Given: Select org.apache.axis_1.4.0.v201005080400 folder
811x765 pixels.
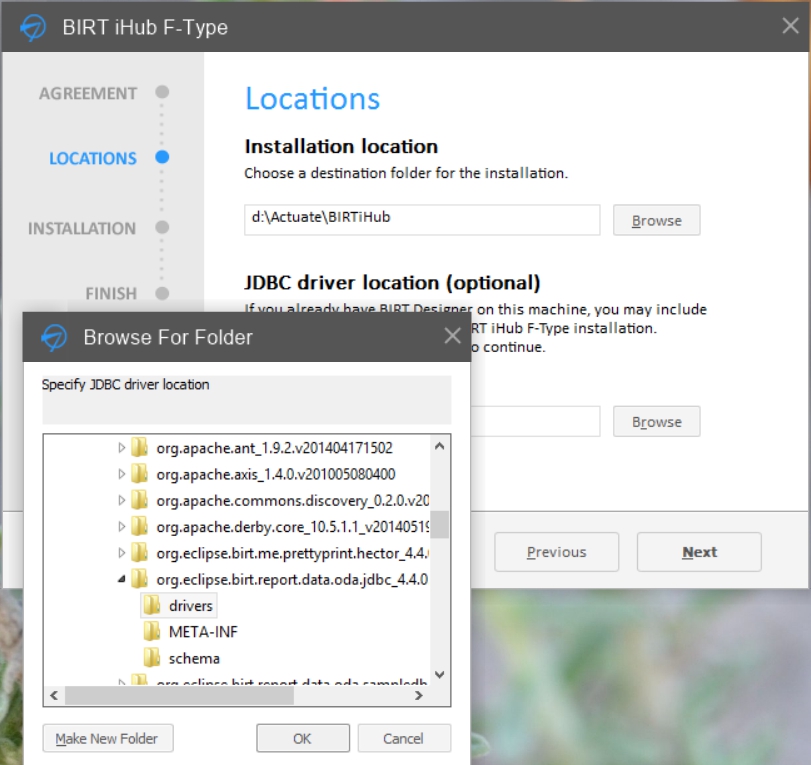Looking at the screenshot, I should tap(276, 474).
